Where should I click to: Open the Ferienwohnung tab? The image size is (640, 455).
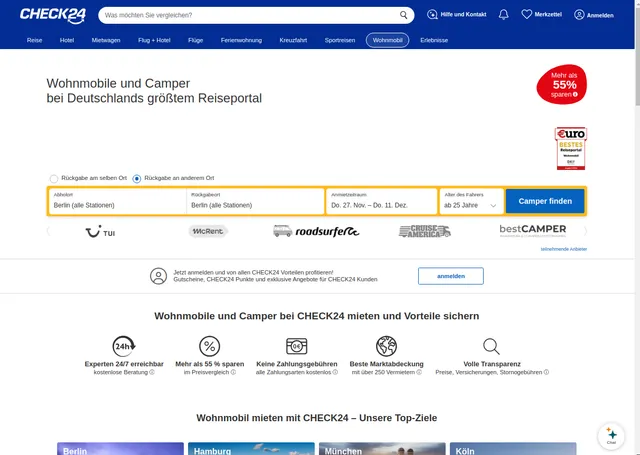pyautogui.click(x=241, y=40)
